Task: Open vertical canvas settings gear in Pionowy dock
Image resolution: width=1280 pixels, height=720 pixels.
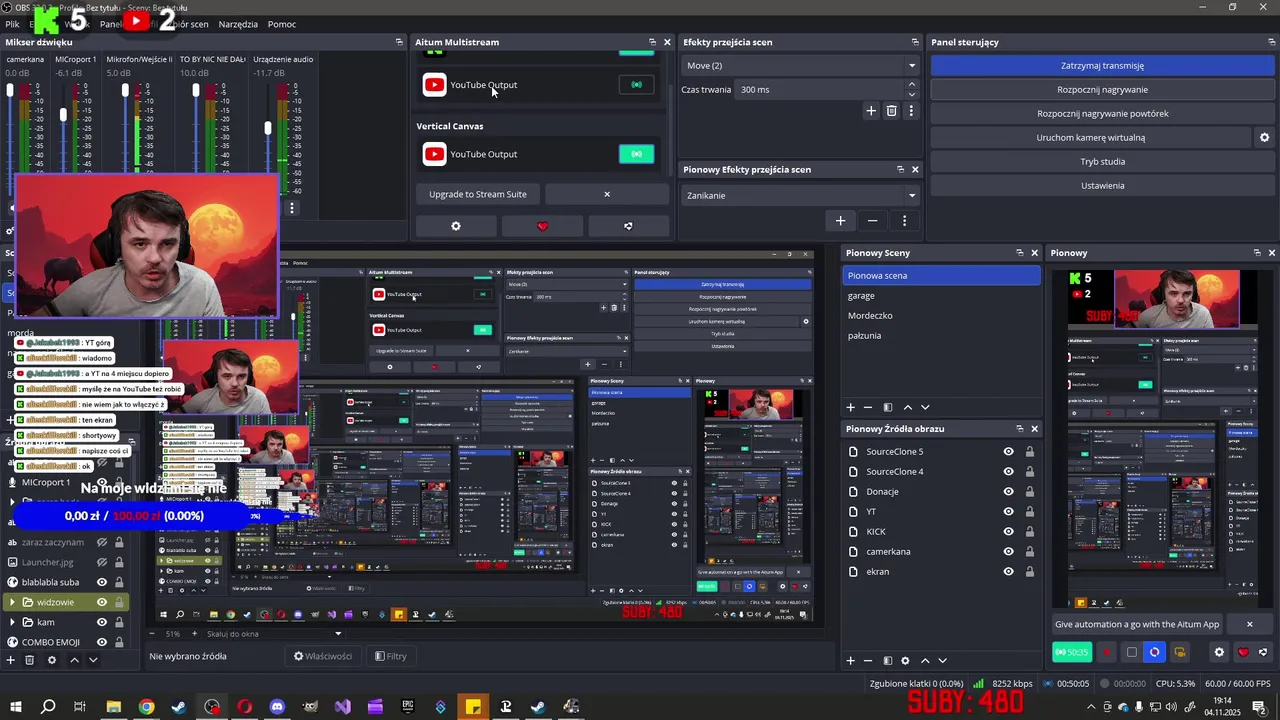Action: 1219,653
